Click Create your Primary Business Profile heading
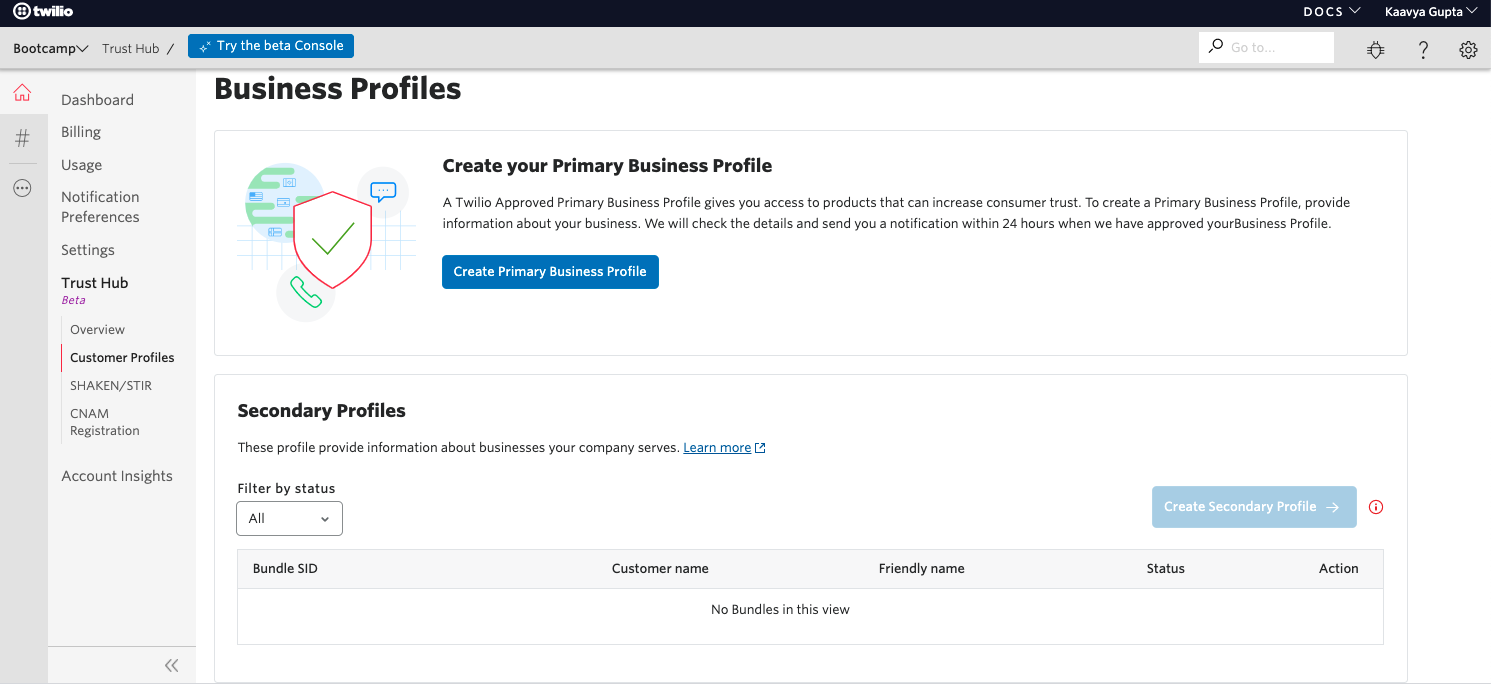1491x685 pixels. coord(607,166)
